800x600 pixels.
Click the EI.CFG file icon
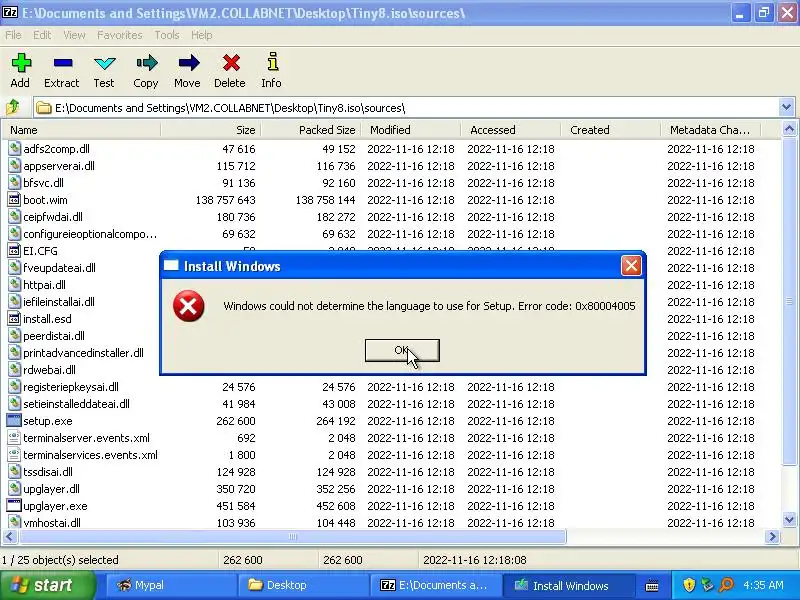pyautogui.click(x=14, y=251)
